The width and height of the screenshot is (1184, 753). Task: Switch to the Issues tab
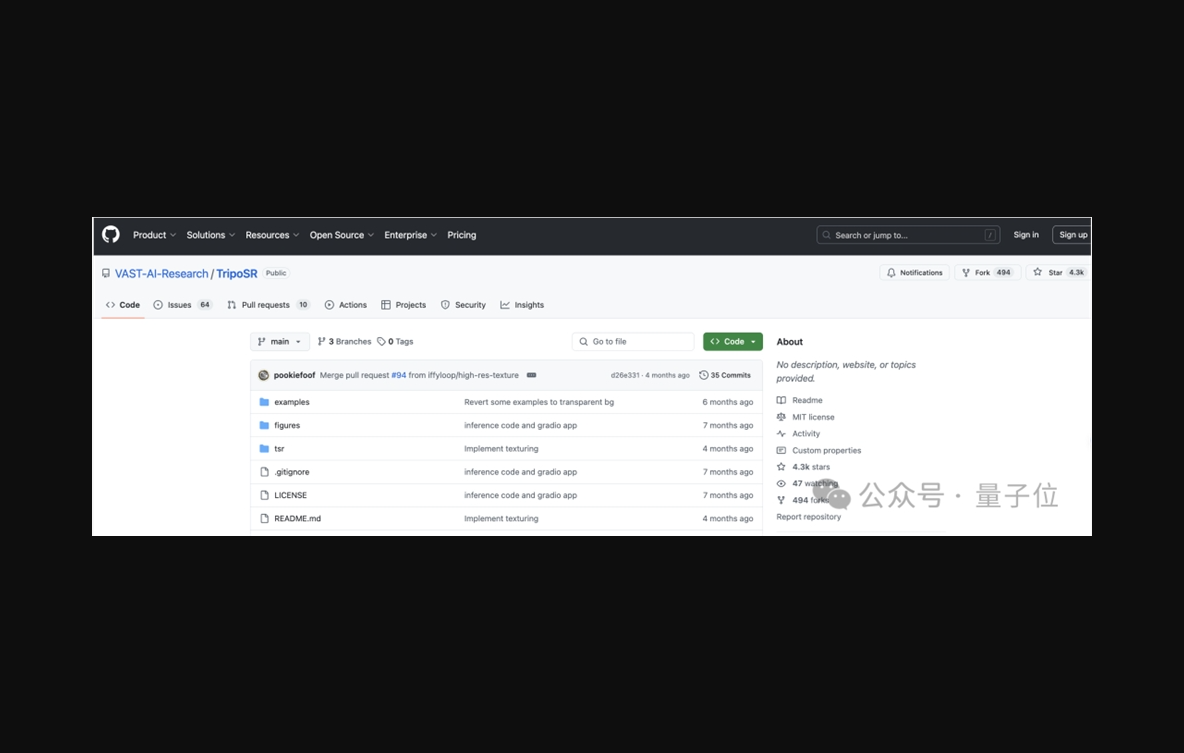pyautogui.click(x=182, y=305)
